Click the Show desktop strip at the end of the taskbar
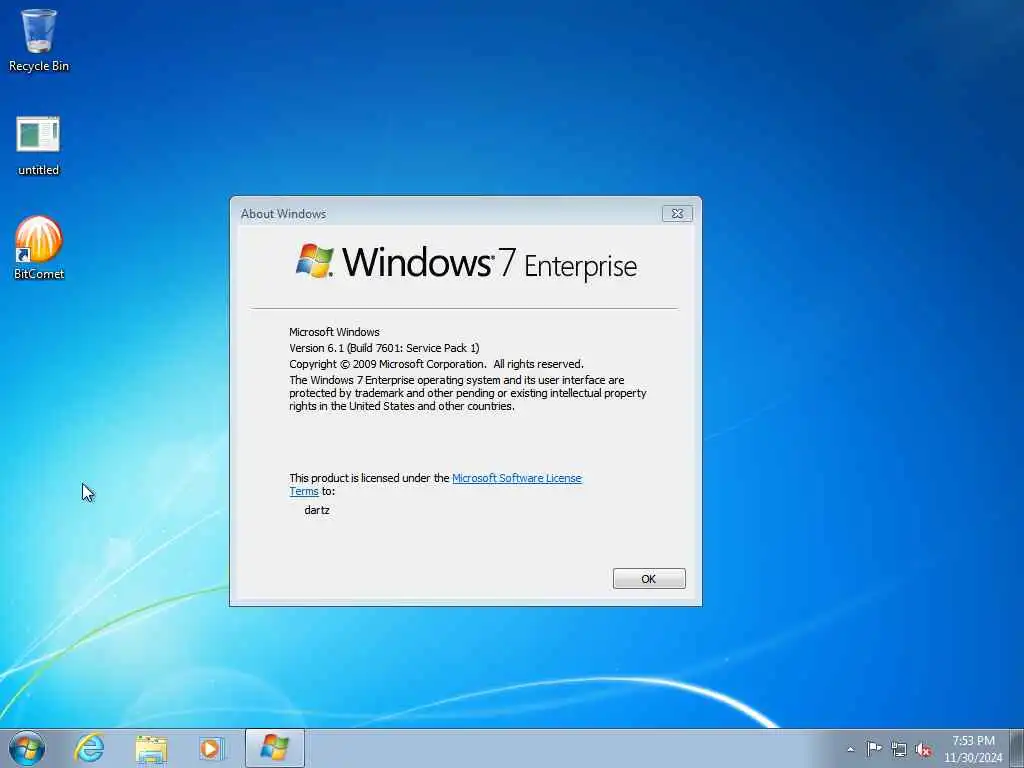This screenshot has width=1024, height=768. 1017,748
